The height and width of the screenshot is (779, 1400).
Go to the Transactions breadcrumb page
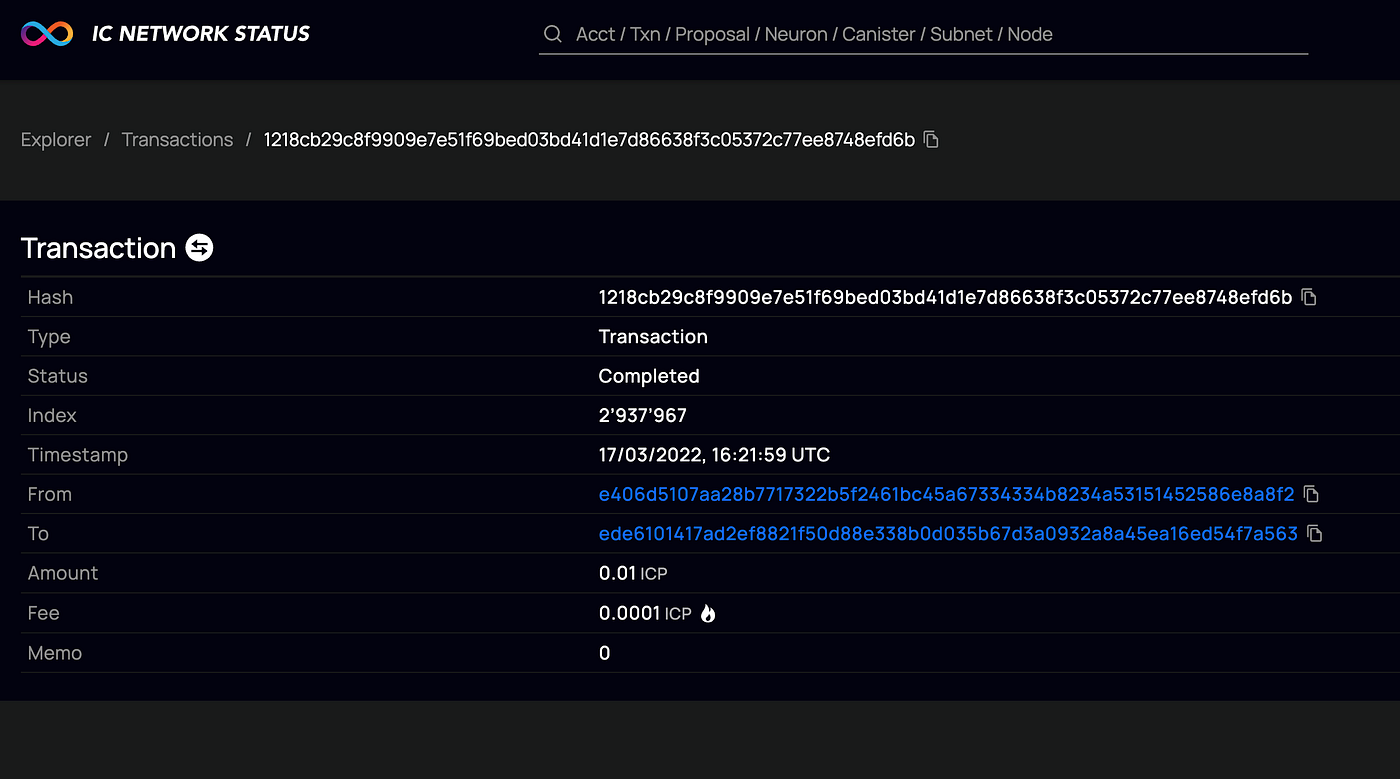(x=177, y=139)
